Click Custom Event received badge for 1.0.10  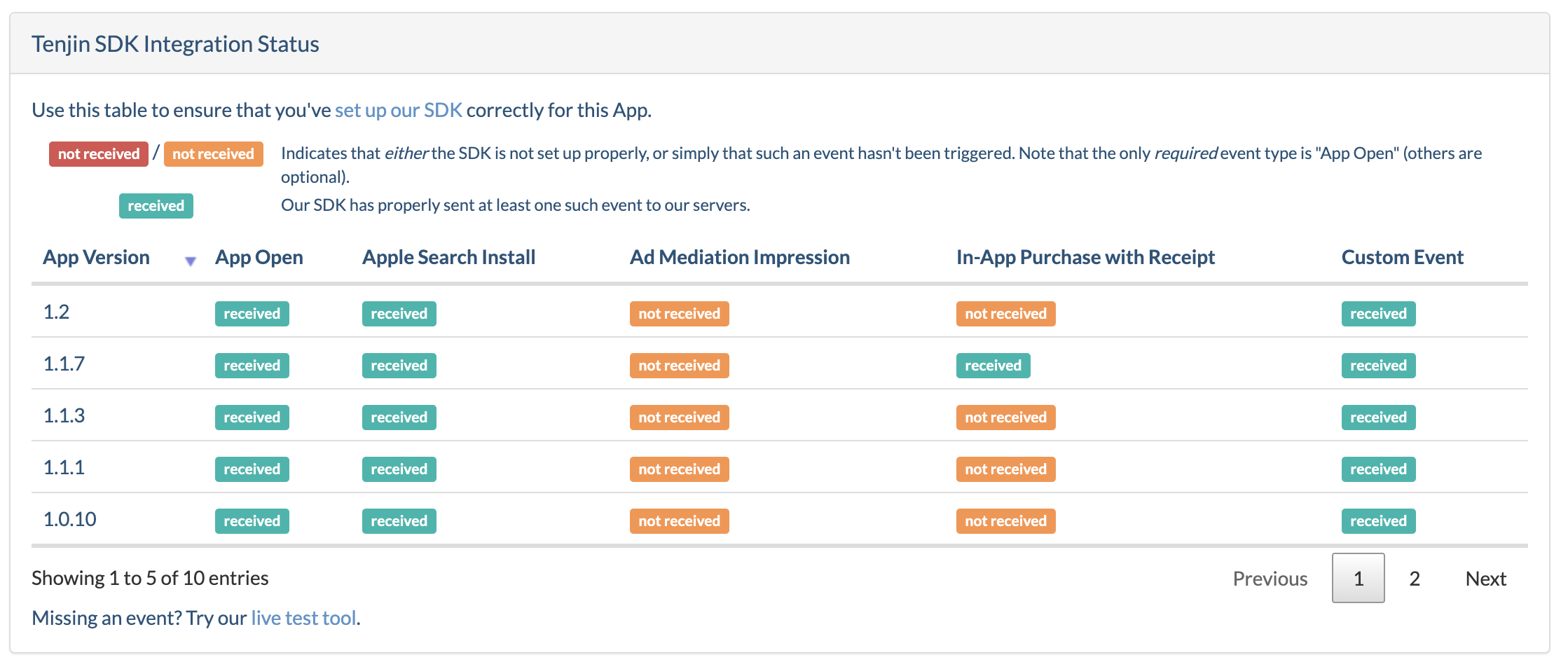1379,521
